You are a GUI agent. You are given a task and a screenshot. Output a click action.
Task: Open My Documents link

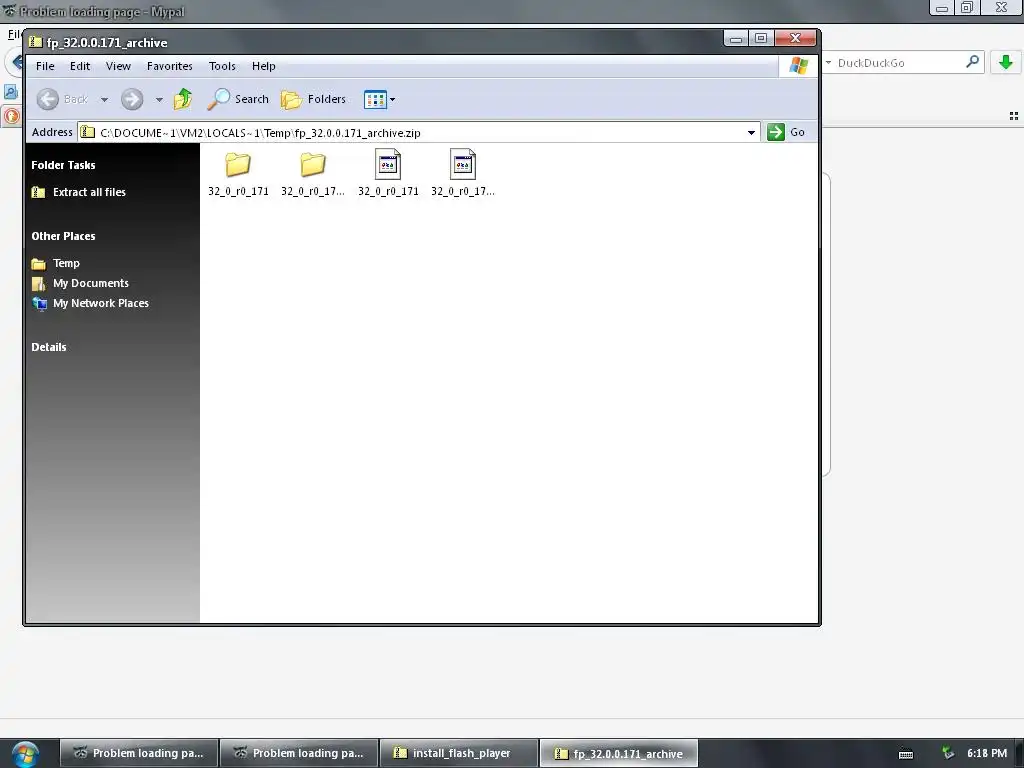pos(91,283)
